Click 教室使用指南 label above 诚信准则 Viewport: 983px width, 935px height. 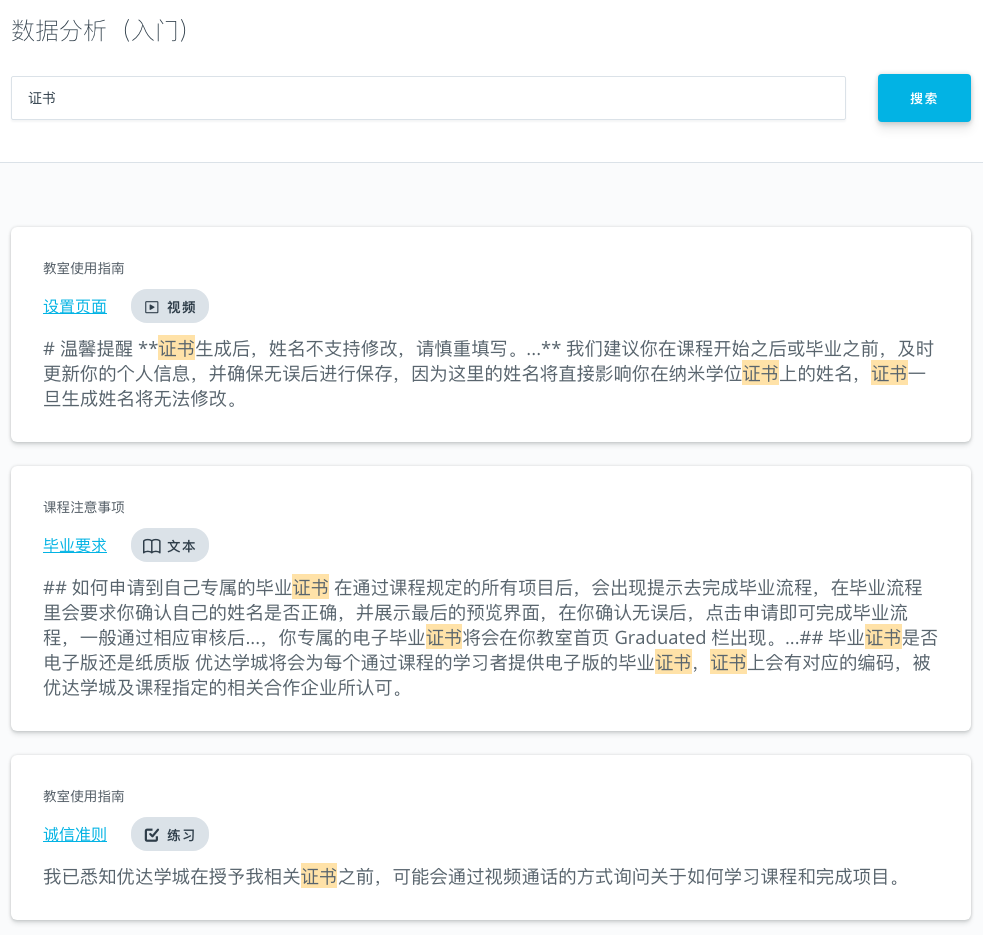84,796
